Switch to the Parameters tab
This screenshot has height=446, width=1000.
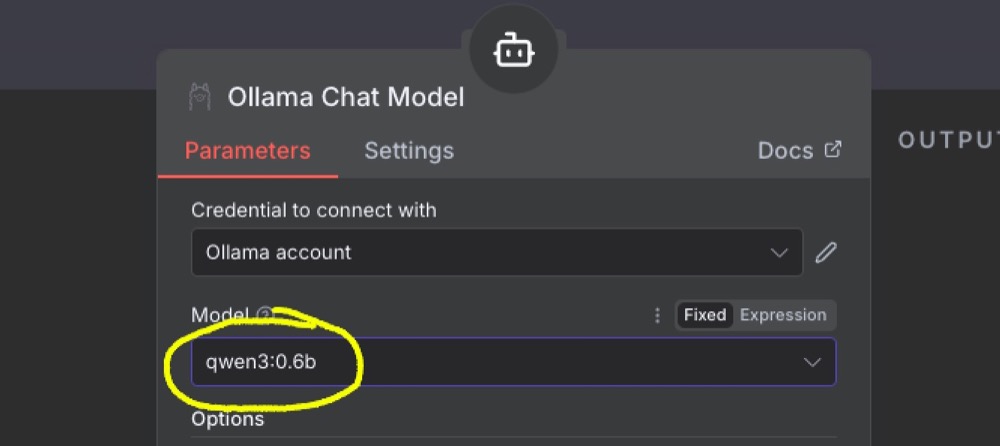[247, 151]
